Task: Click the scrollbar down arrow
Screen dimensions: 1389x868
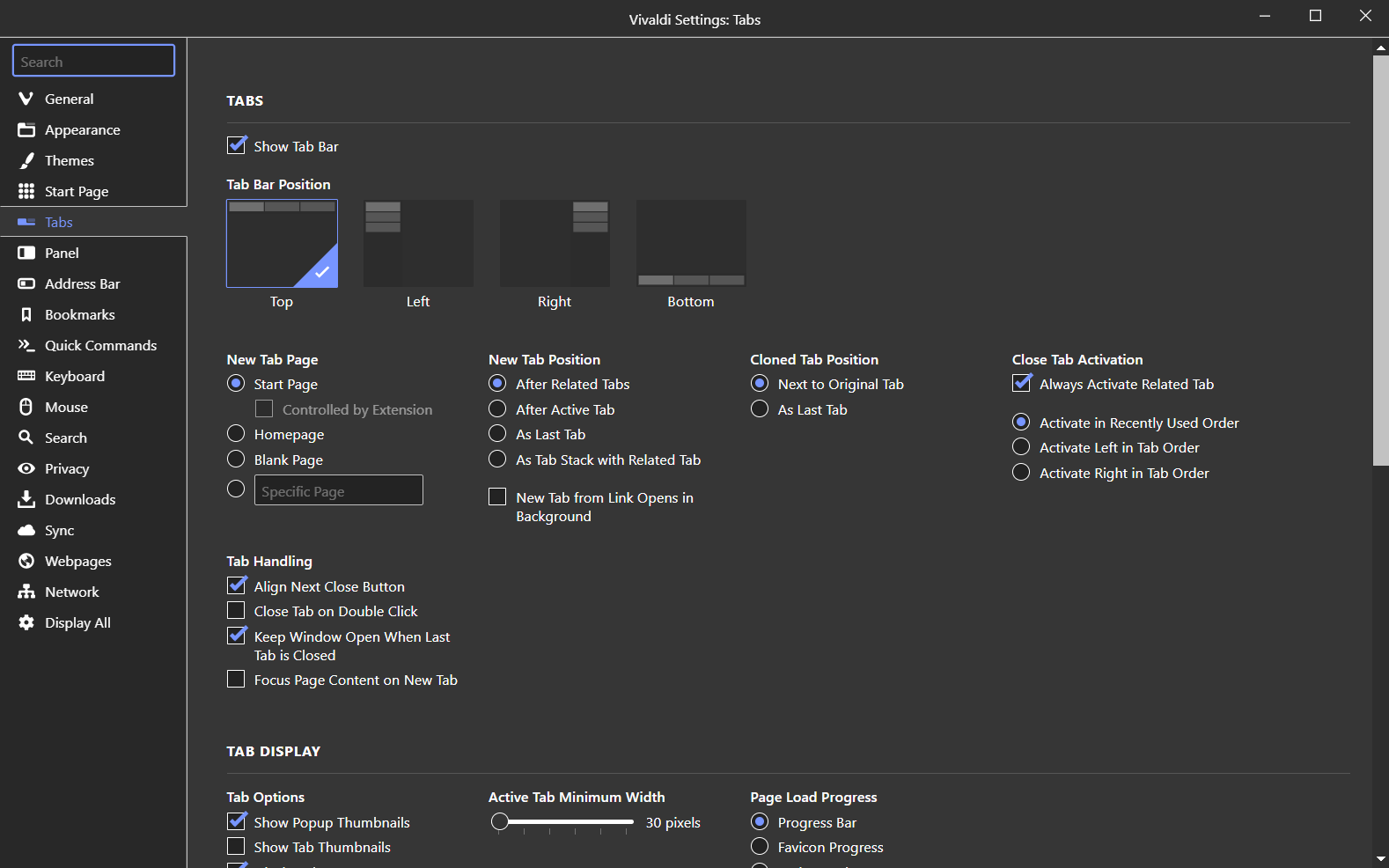Action: pyautogui.click(x=1381, y=858)
